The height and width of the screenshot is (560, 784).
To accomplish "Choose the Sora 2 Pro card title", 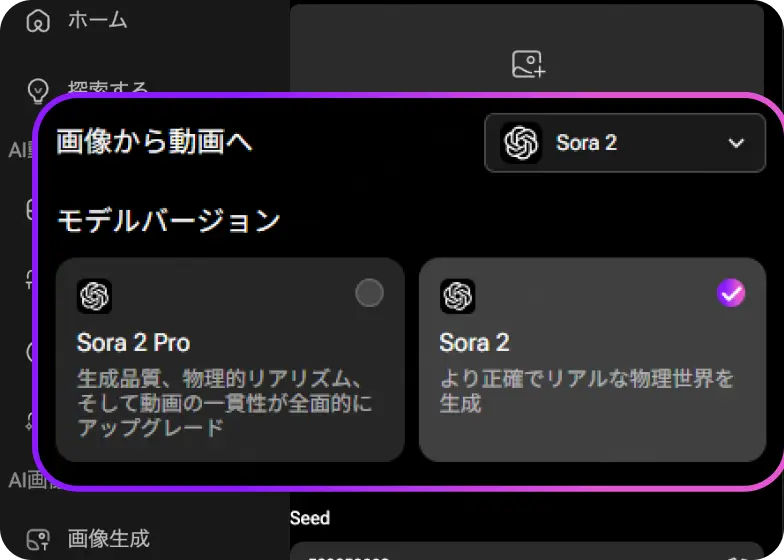I will (x=133, y=343).
